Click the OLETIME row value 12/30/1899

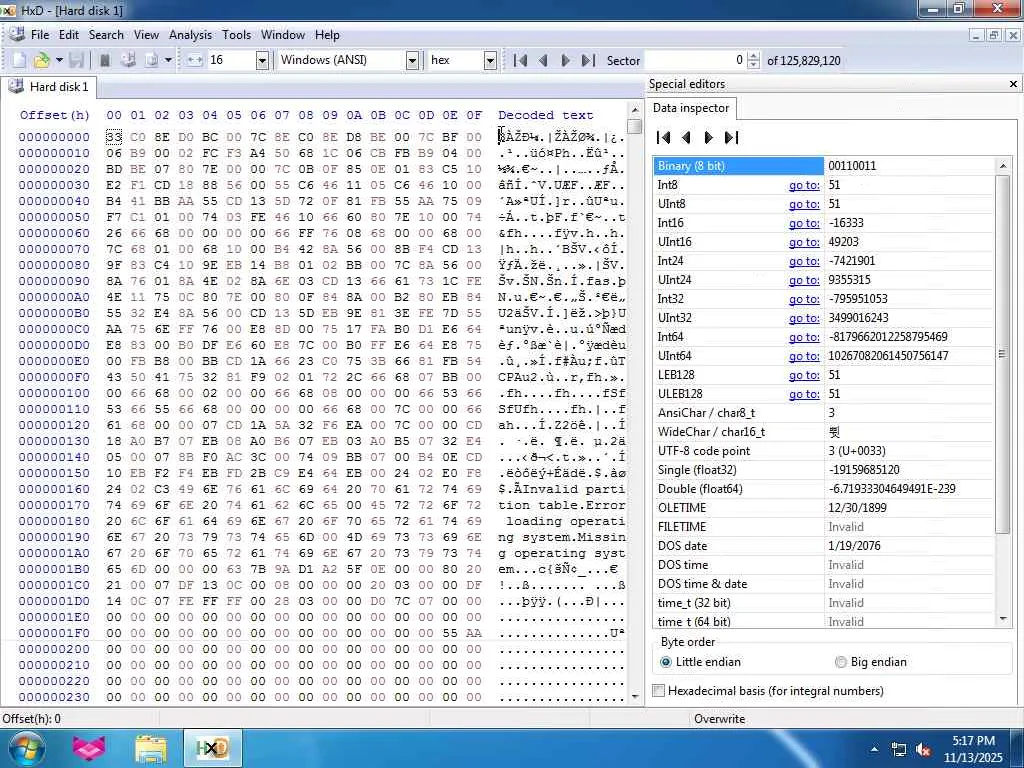pyautogui.click(x=857, y=508)
